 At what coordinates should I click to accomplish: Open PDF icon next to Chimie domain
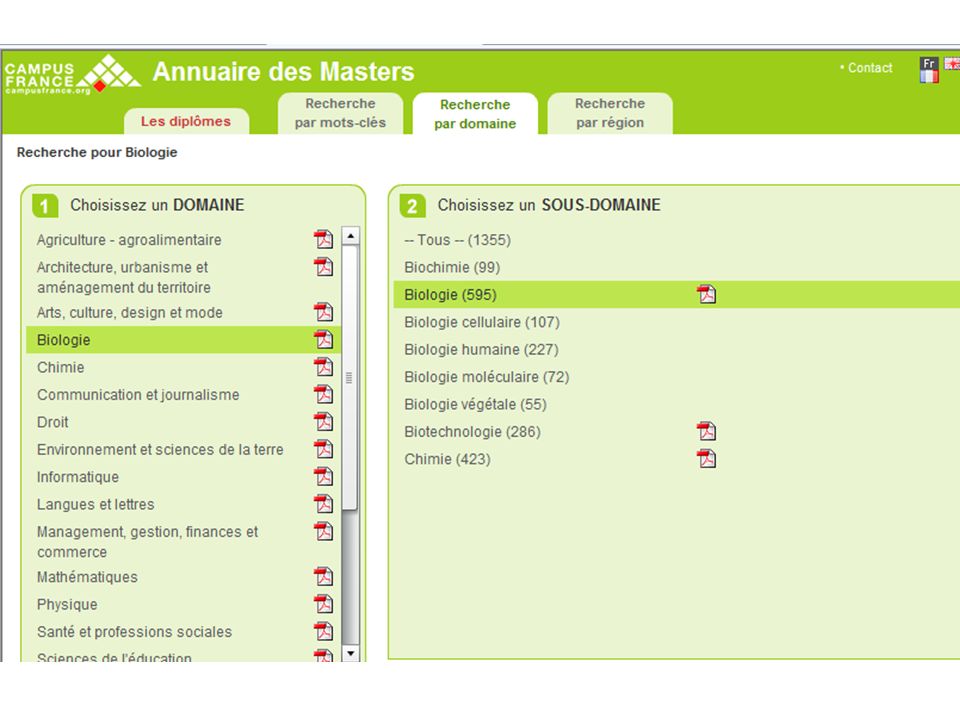coord(323,367)
